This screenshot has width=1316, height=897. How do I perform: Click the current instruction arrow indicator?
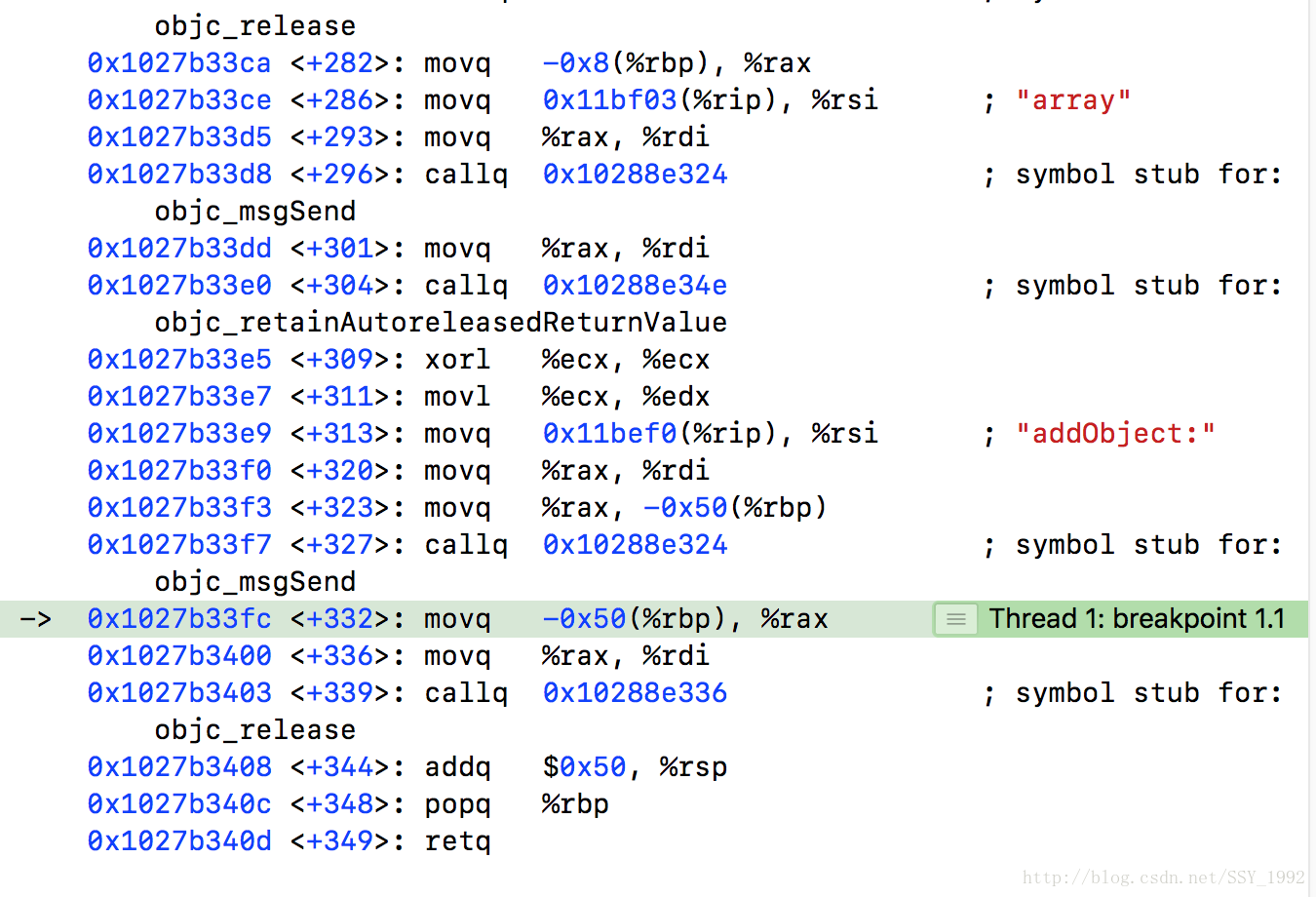[35, 619]
